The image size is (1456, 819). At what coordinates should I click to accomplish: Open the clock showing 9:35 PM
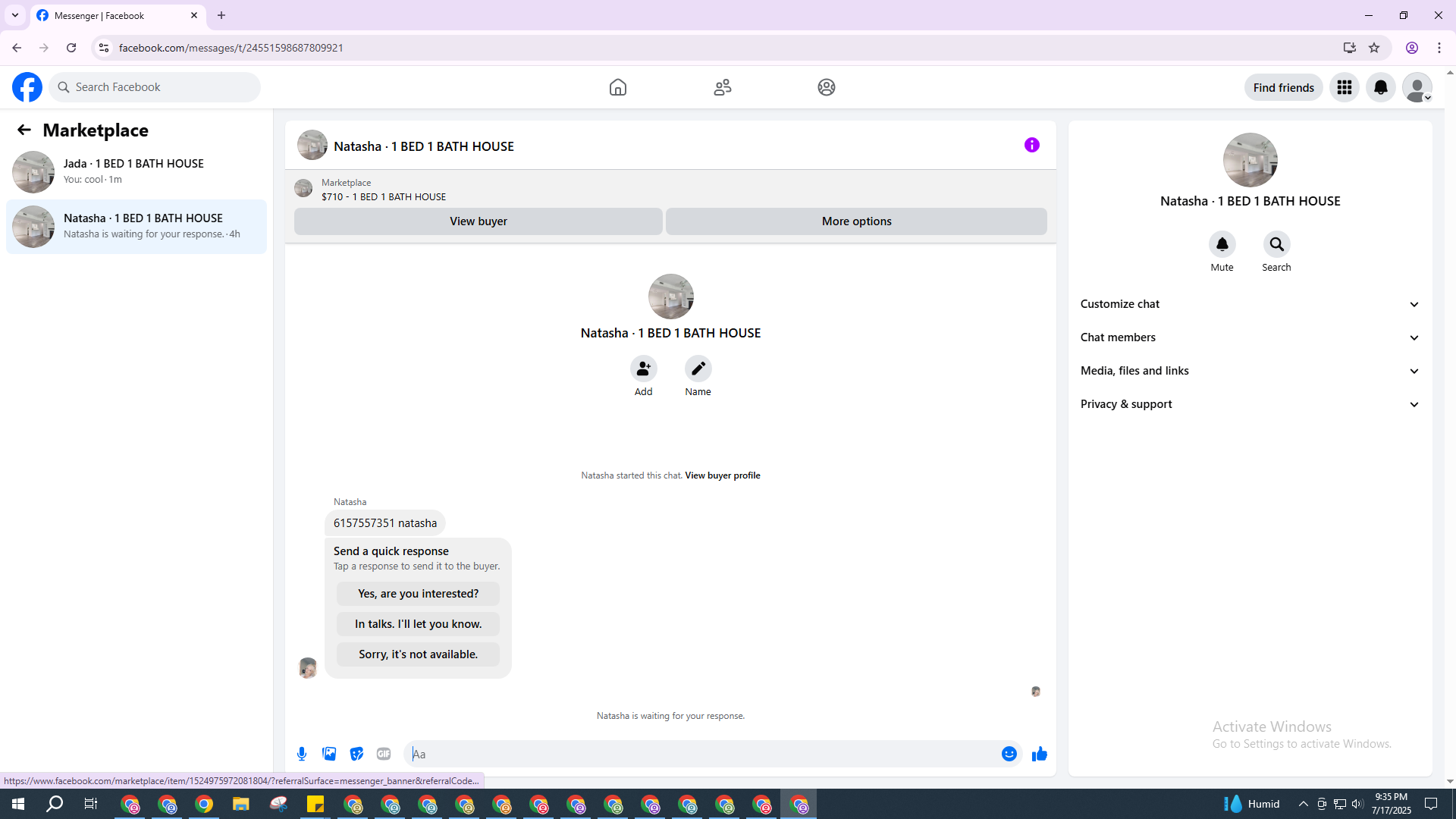point(1391,804)
